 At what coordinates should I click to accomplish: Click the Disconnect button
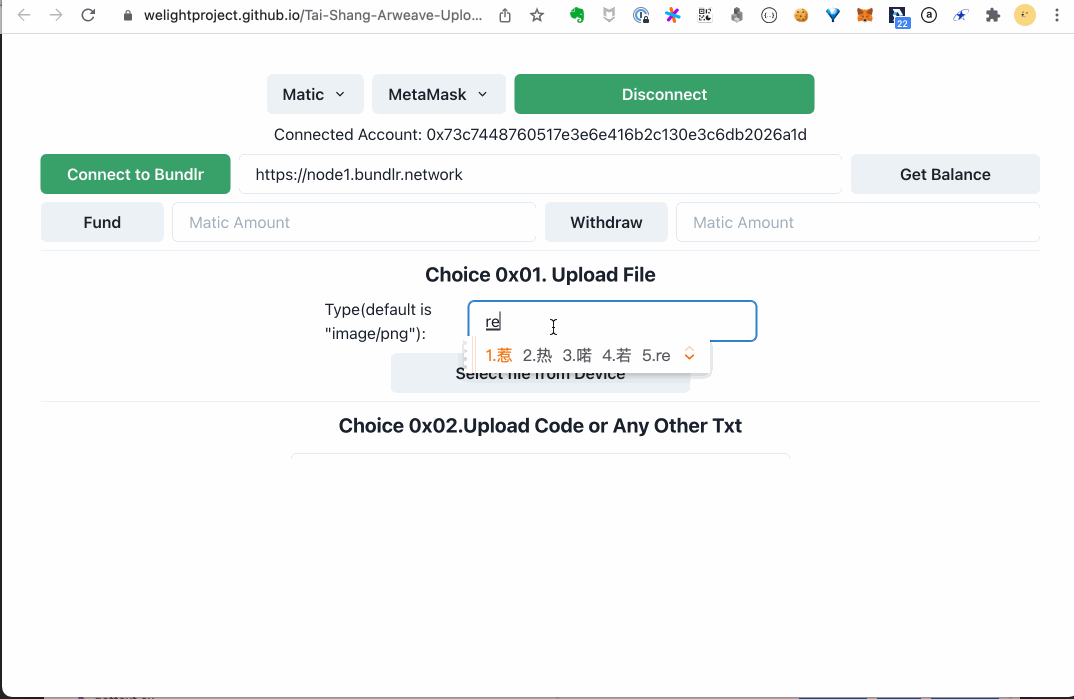664,93
